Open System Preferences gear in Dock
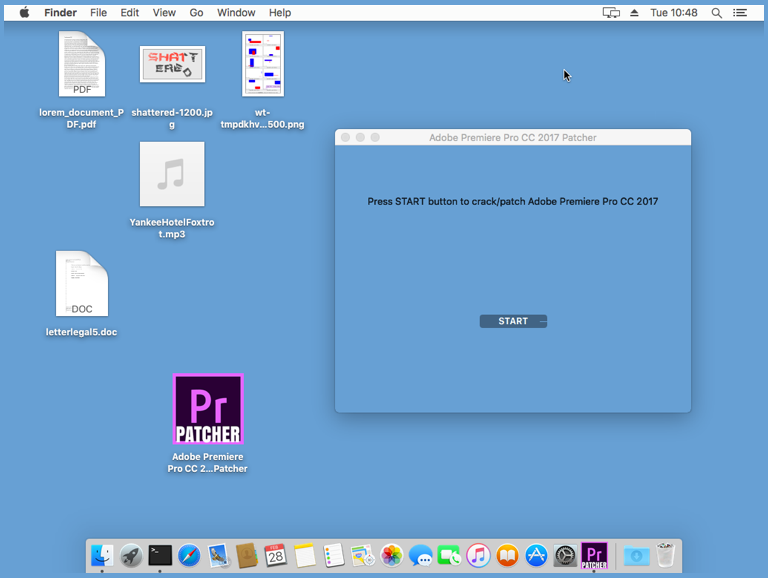The width and height of the screenshot is (768, 578). click(565, 555)
